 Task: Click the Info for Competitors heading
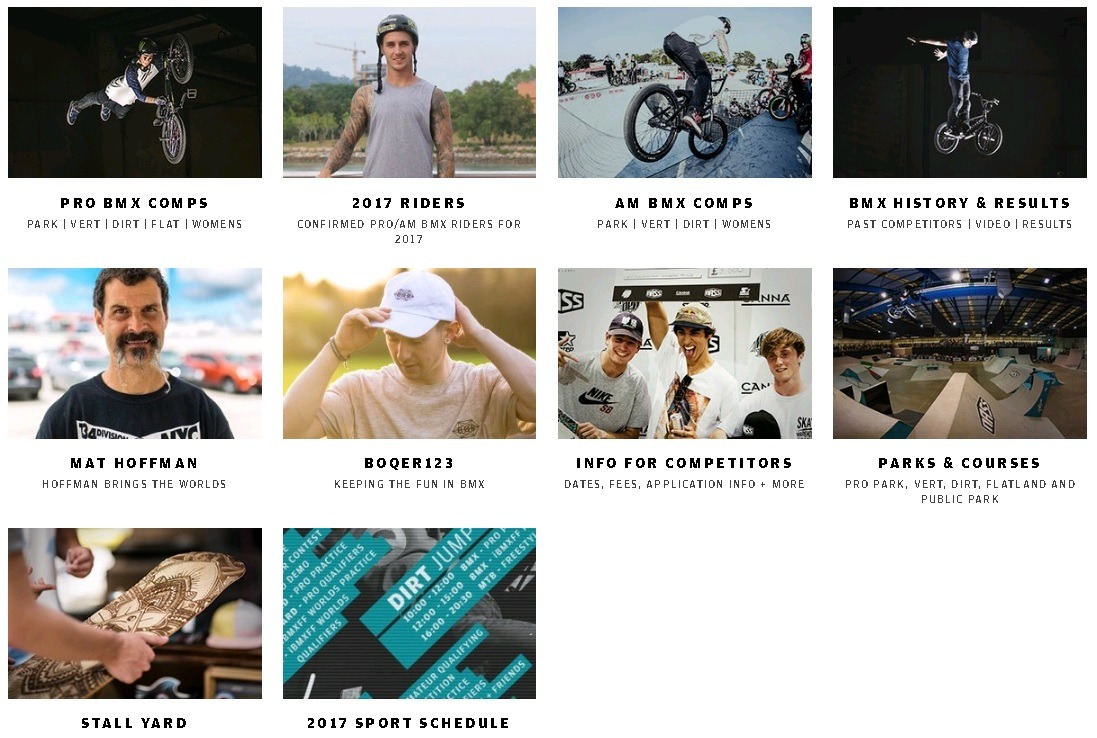click(685, 463)
